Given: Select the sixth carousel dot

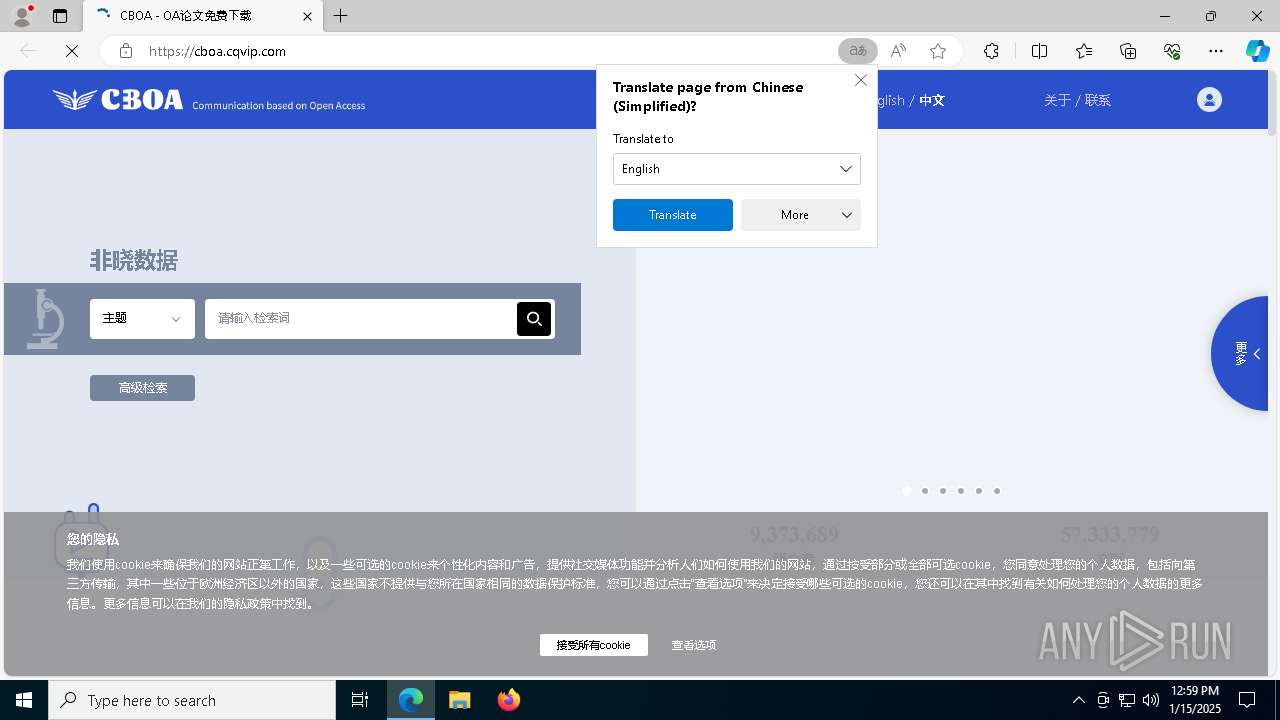Looking at the screenshot, I should click(997, 491).
